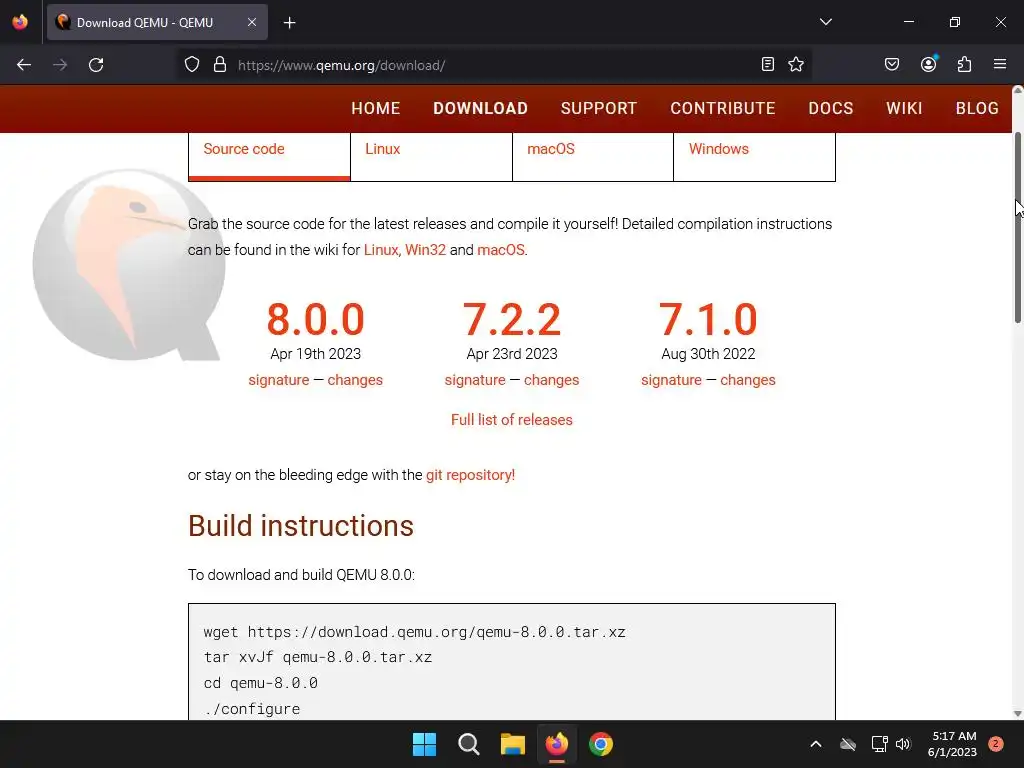This screenshot has width=1024, height=768.
Task: Open changes link for 8.0.0
Action: tap(355, 380)
